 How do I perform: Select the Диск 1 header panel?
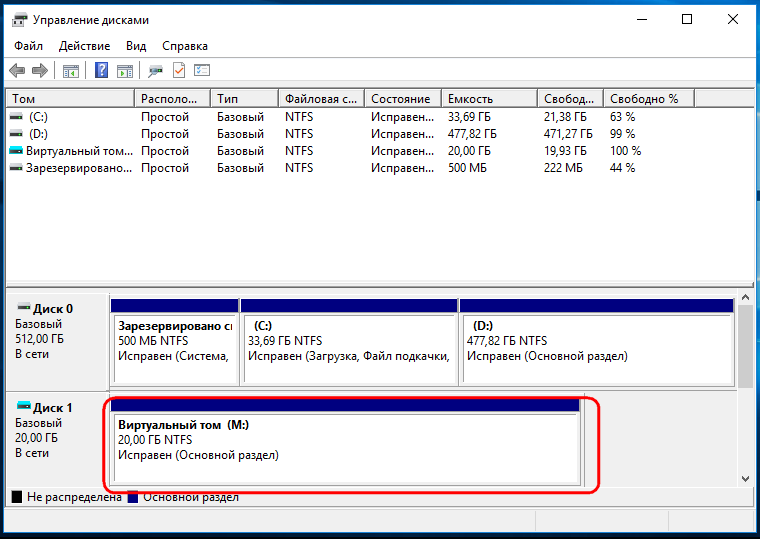coord(57,439)
